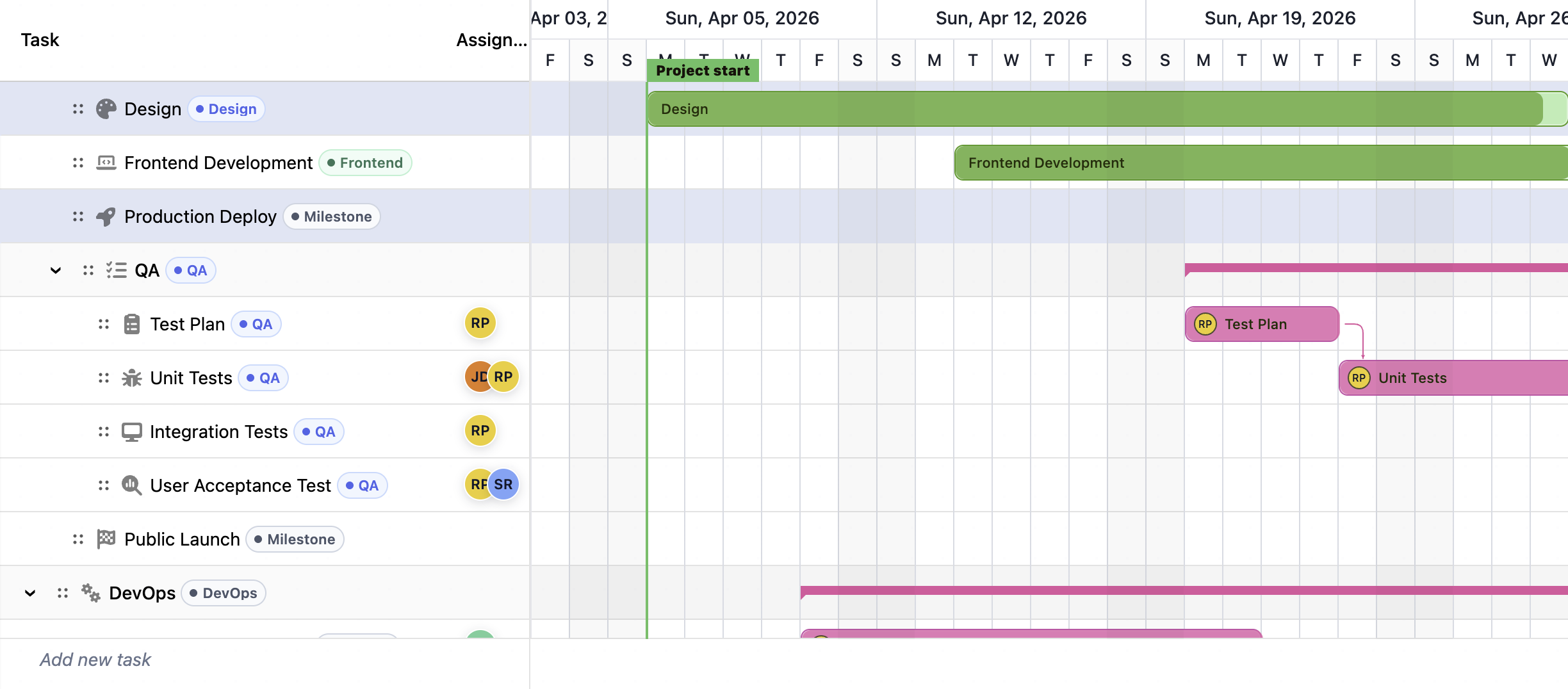Click the laptop icon beside Frontend Development

coord(106,163)
